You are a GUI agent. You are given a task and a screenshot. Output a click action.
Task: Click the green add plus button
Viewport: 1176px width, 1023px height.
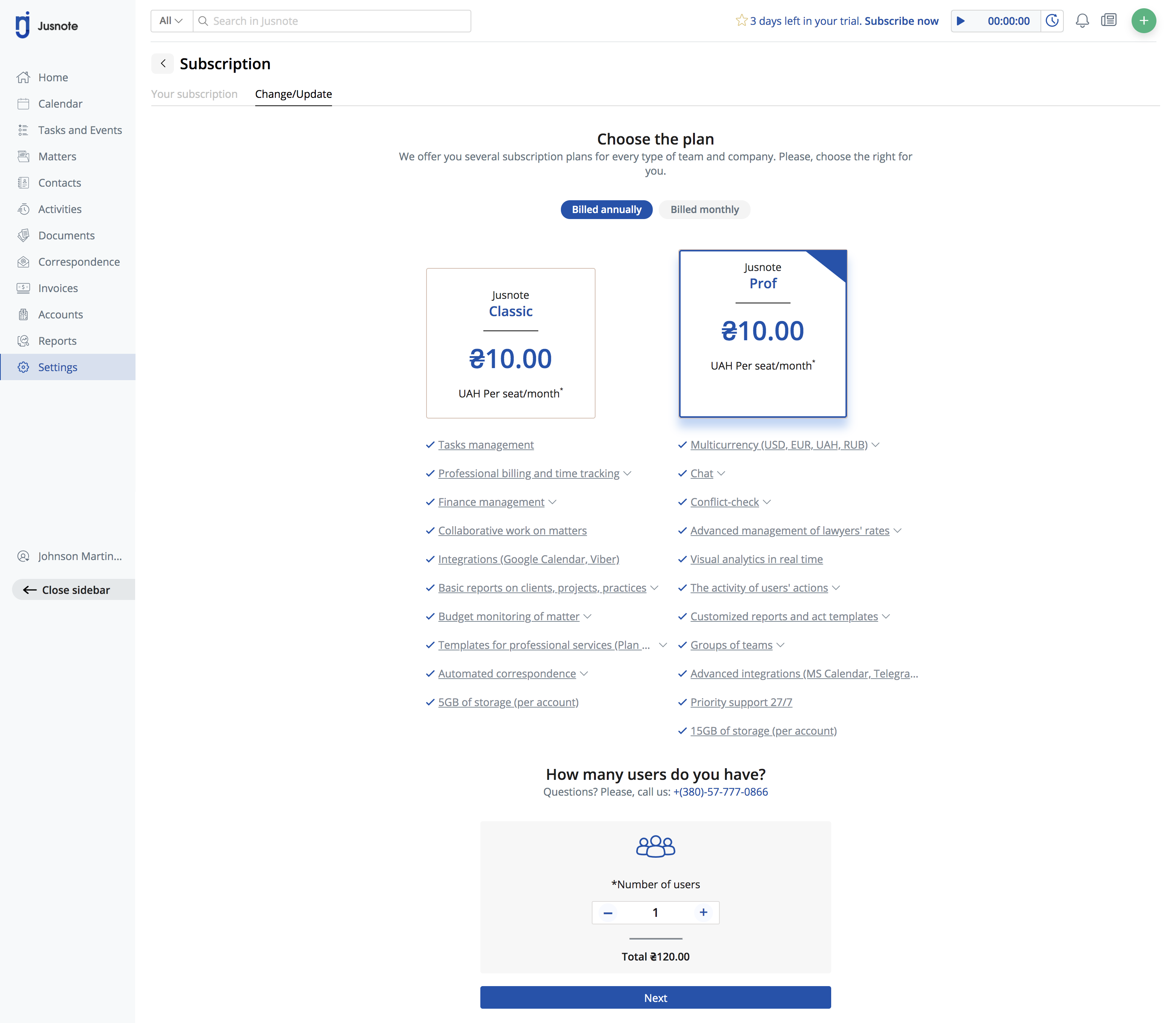click(x=1143, y=21)
